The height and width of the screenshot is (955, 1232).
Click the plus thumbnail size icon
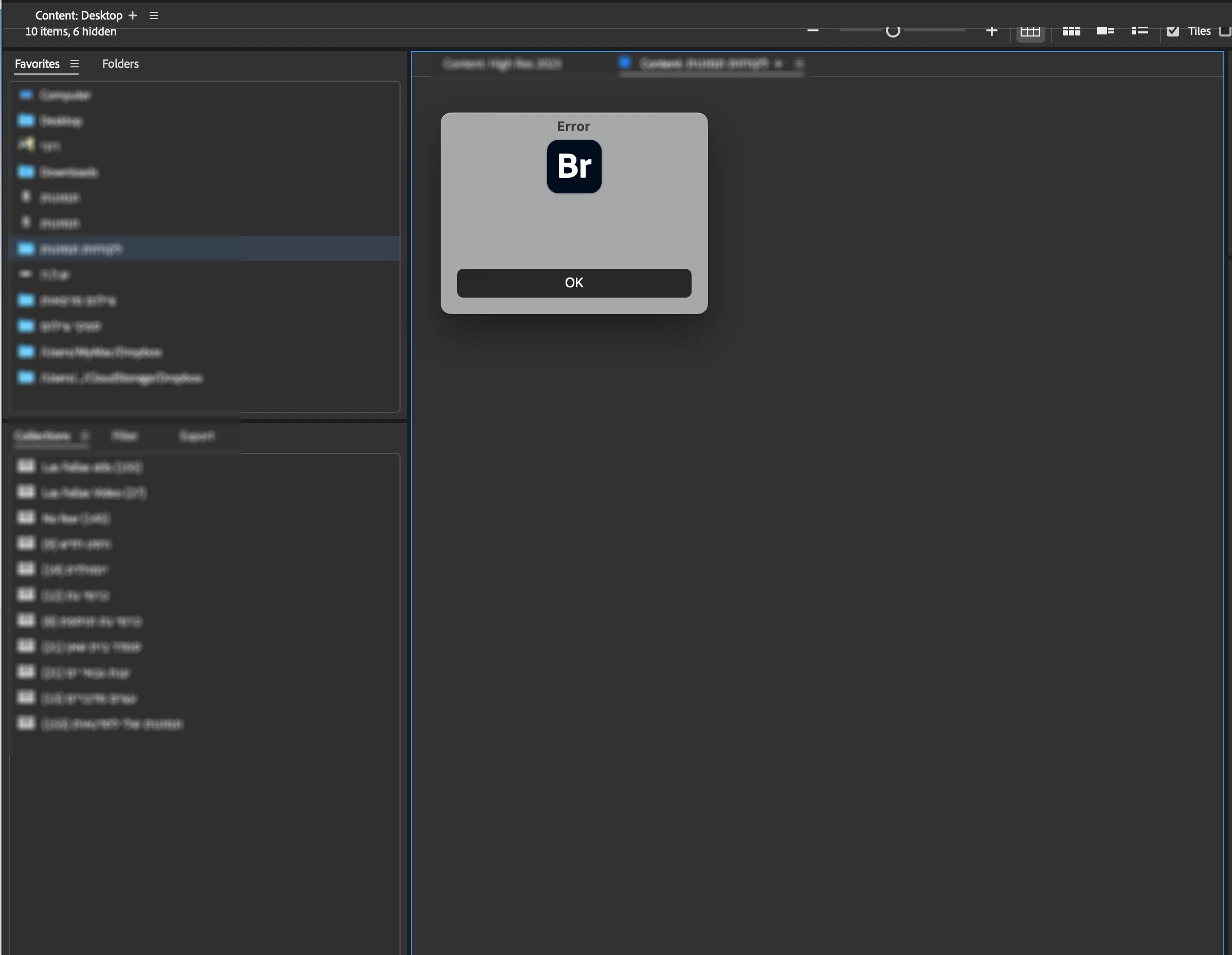point(991,31)
